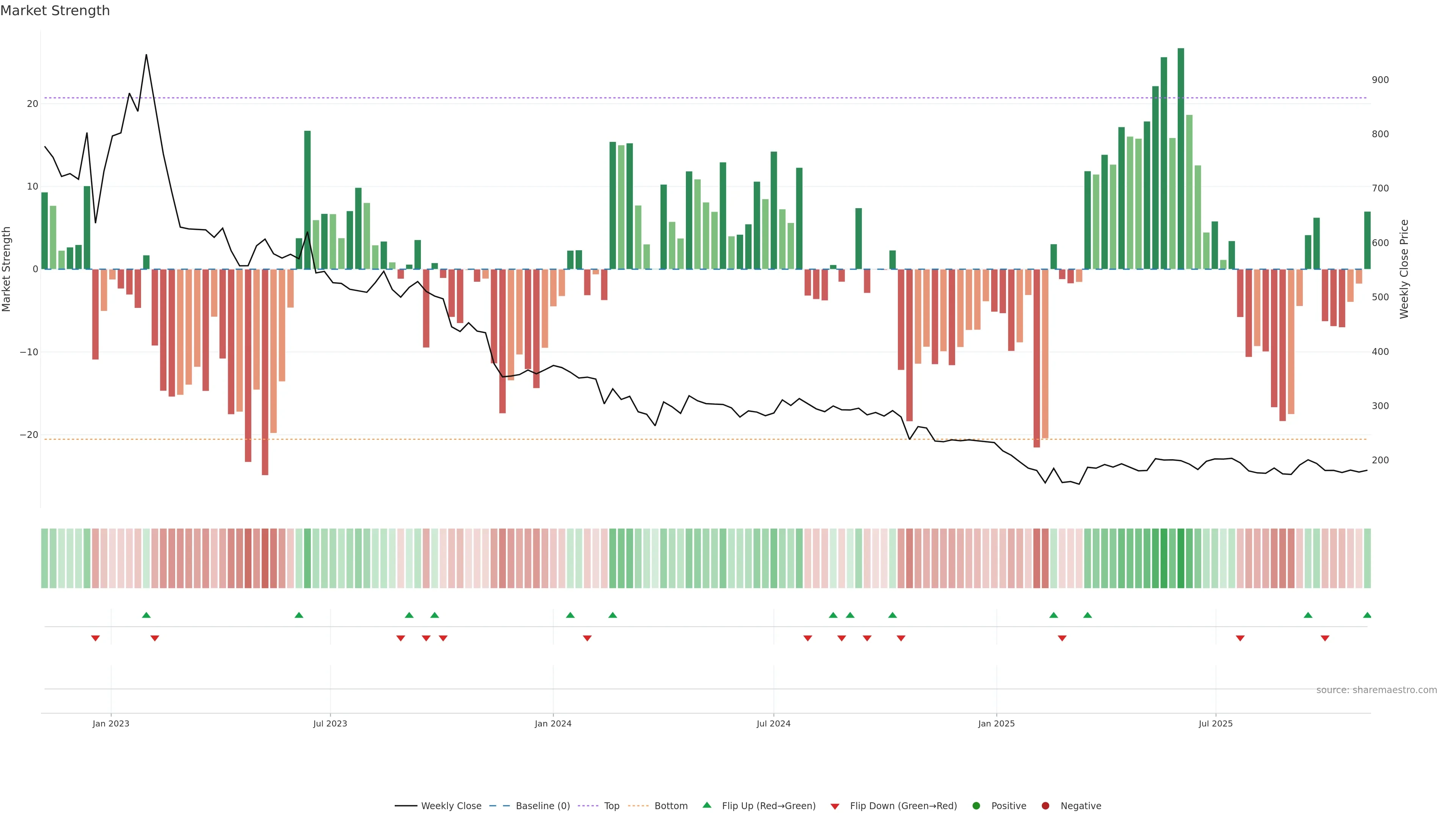Click the Positive green circle legend icon
The image size is (1456, 819).
tap(976, 806)
